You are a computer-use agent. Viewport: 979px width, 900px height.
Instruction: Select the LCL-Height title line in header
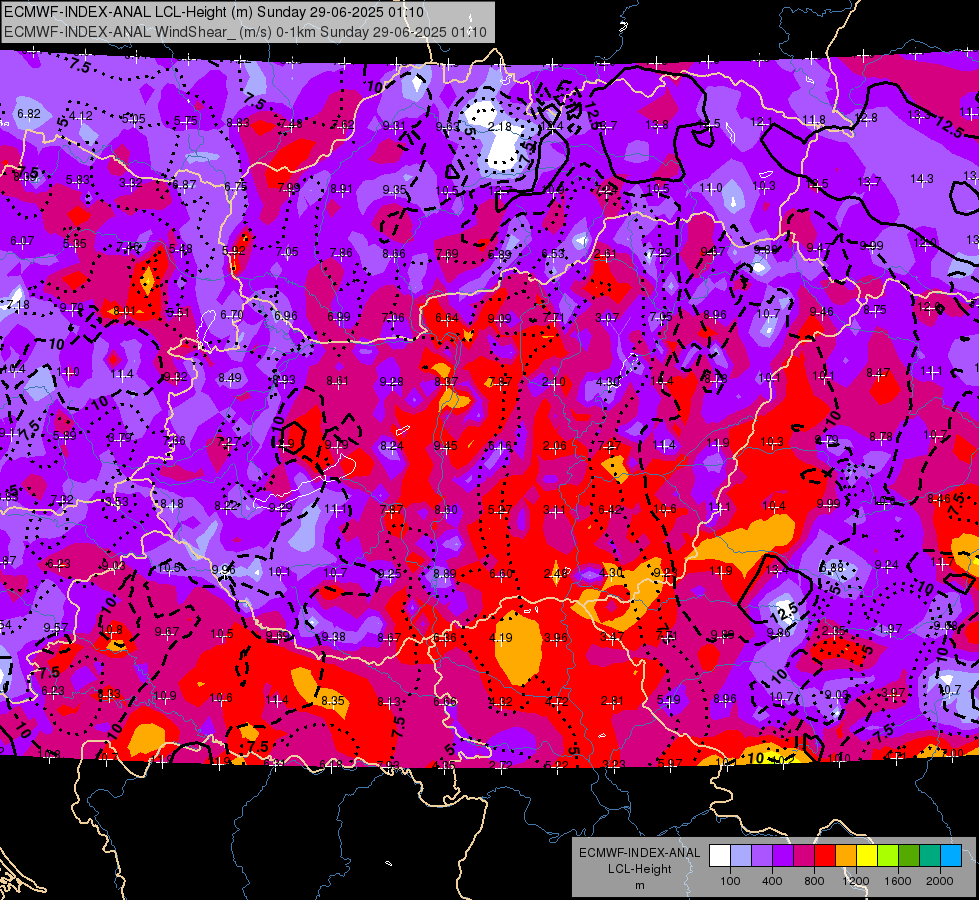(214, 12)
